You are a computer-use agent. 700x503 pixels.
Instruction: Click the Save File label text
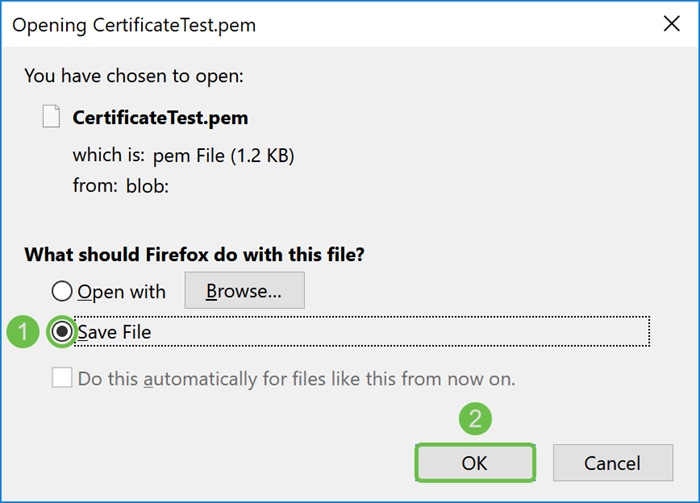115,332
